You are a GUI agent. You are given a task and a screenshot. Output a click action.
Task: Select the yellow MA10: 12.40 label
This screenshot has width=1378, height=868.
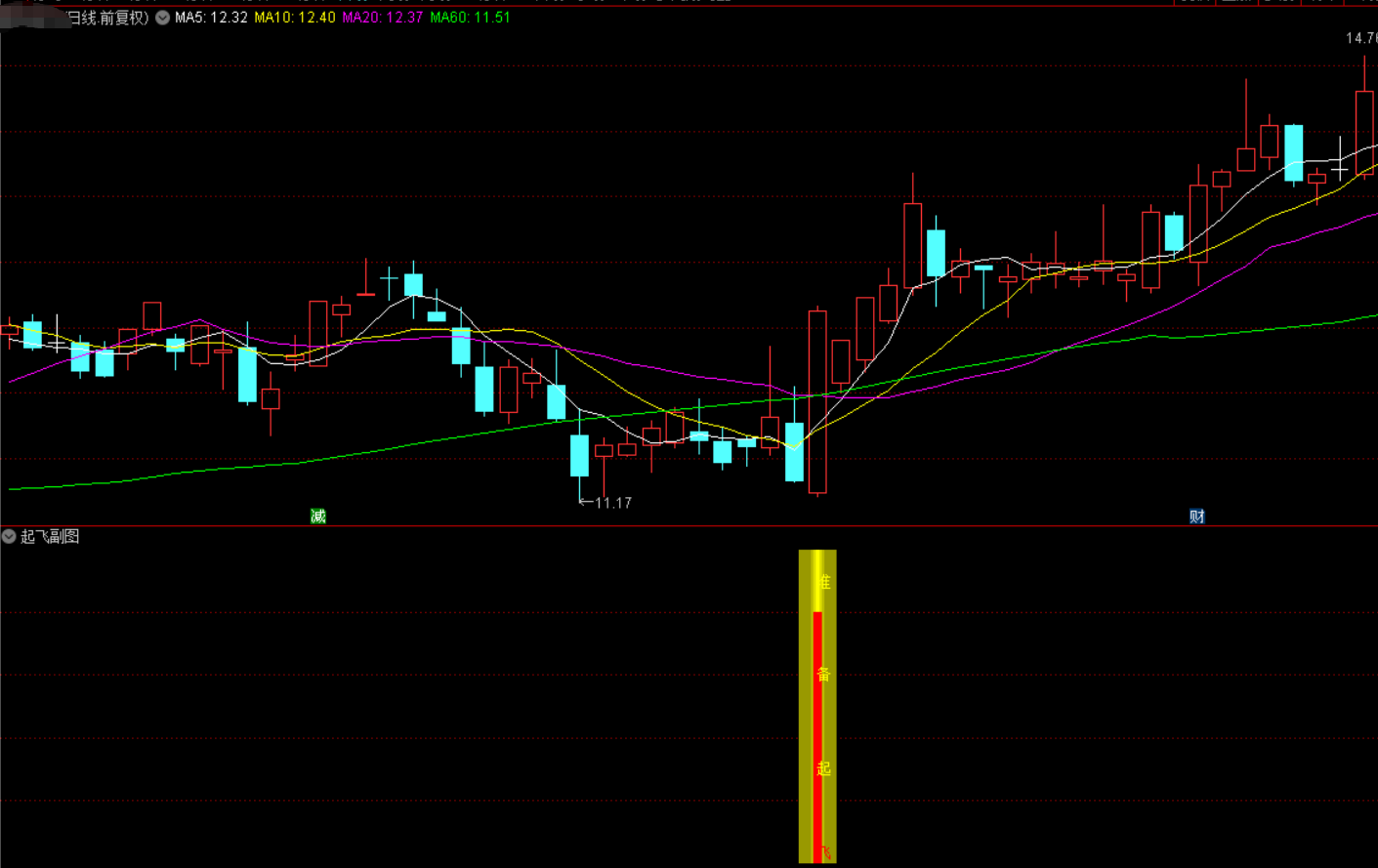295,18
